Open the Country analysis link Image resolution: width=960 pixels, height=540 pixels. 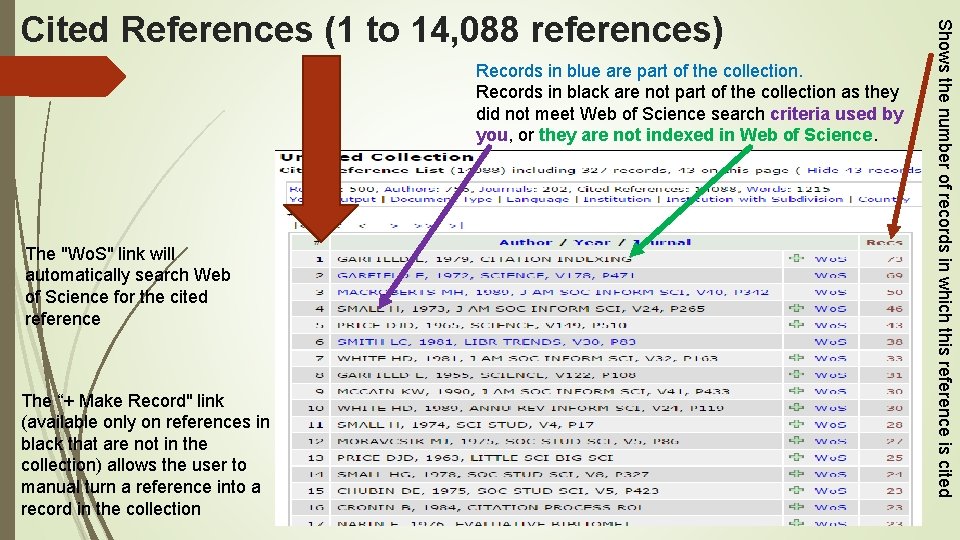tap(884, 199)
